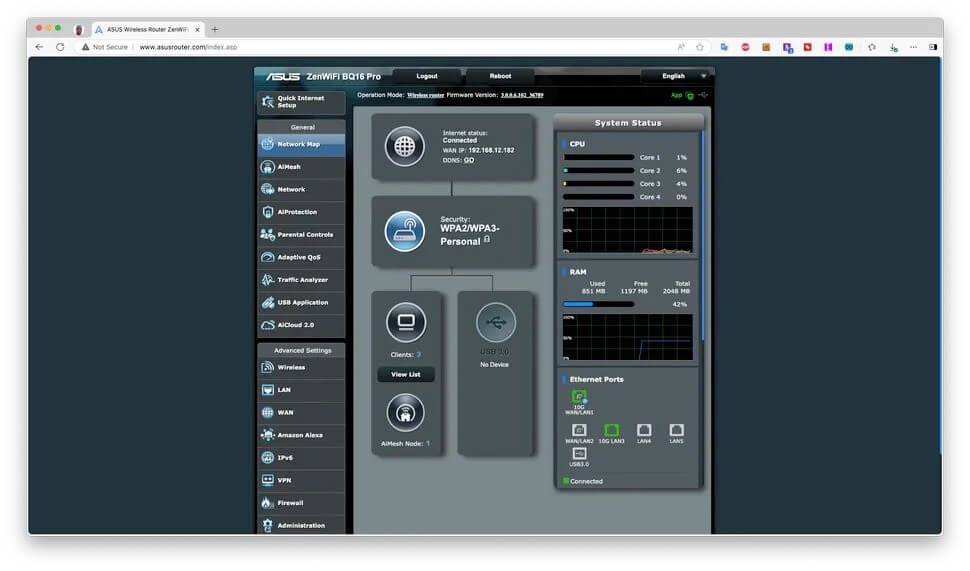Click the LAN4 port icon

coord(644,430)
